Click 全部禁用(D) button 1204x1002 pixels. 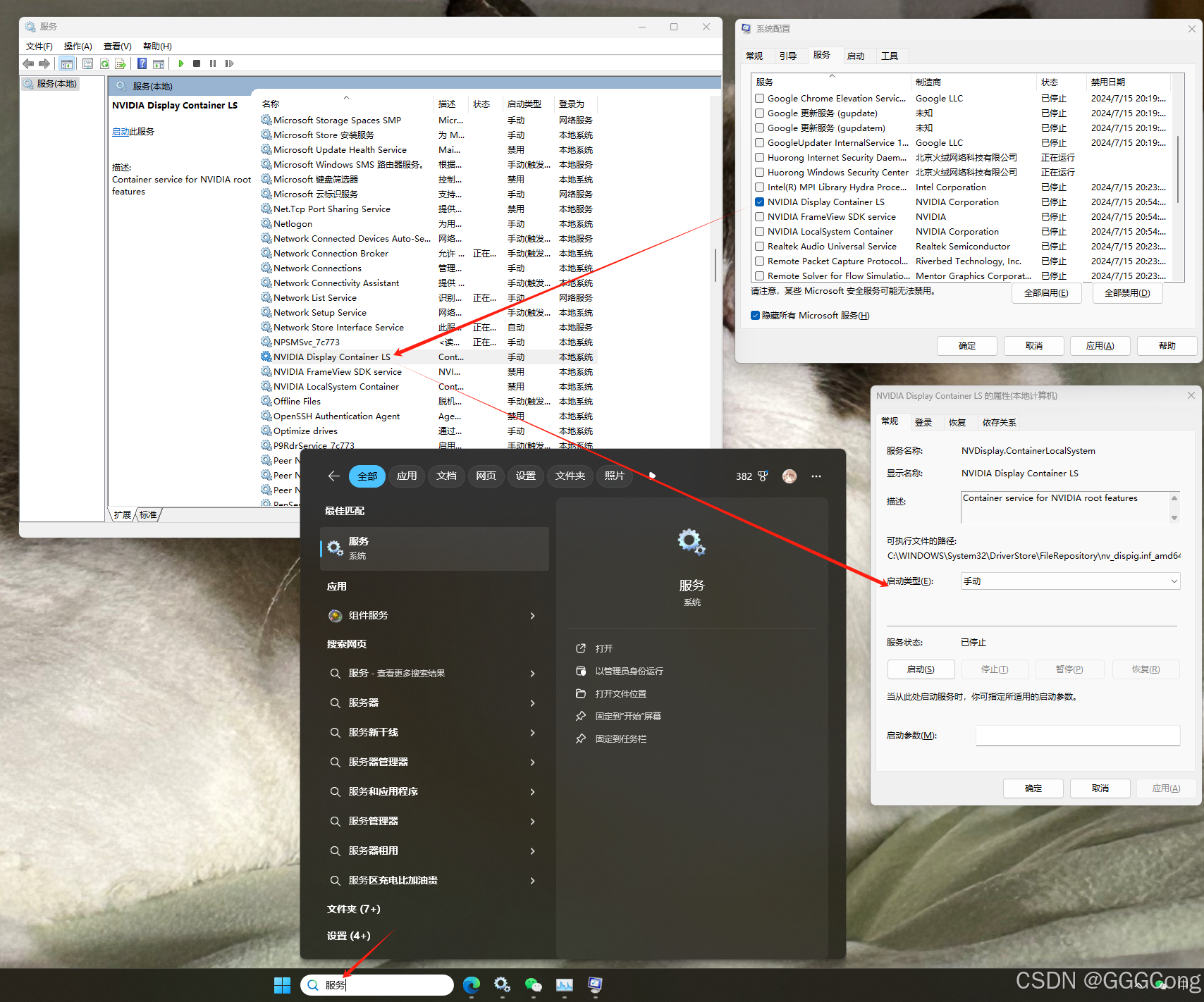click(1127, 293)
